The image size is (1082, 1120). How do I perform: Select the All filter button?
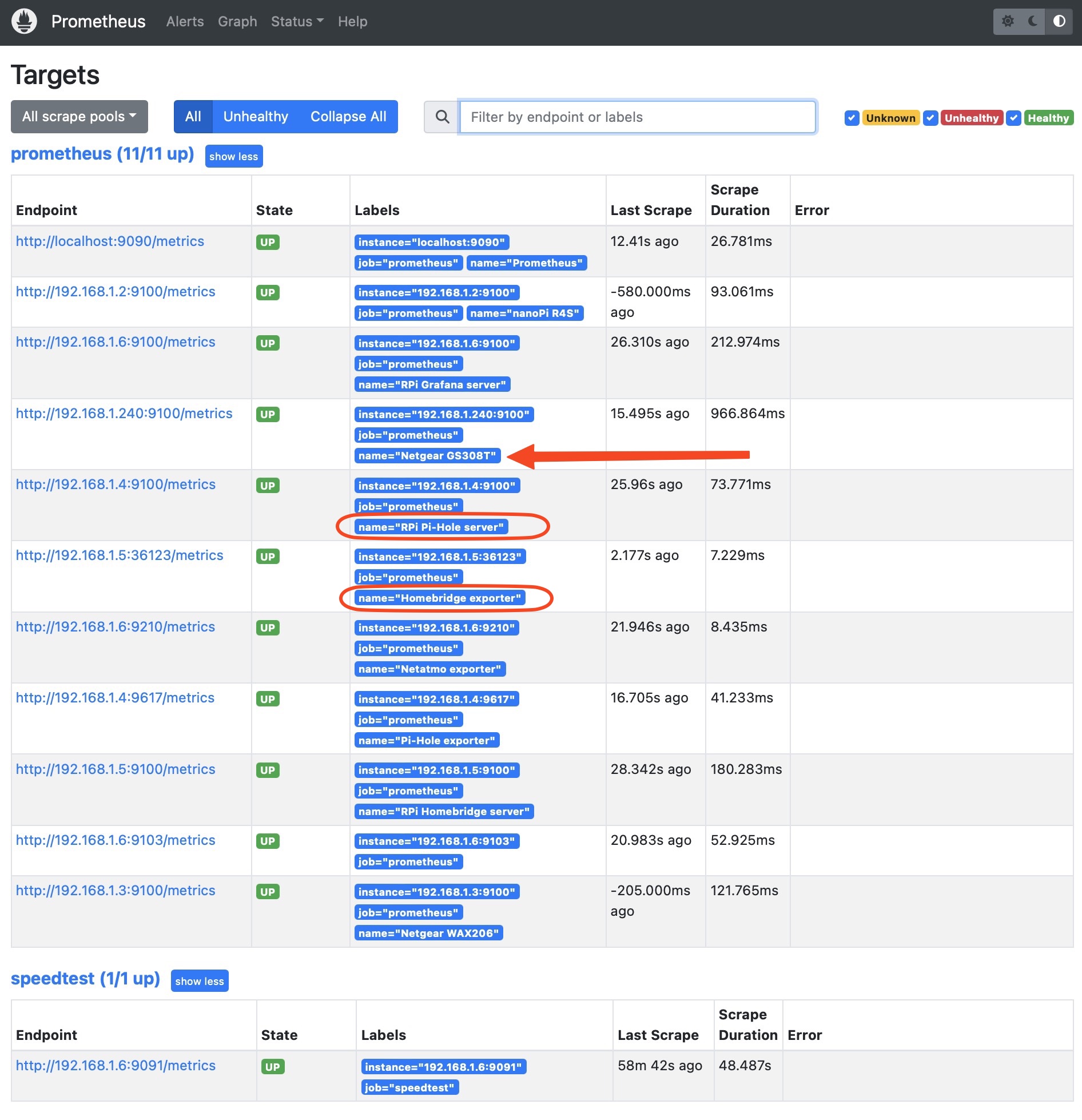[193, 117]
